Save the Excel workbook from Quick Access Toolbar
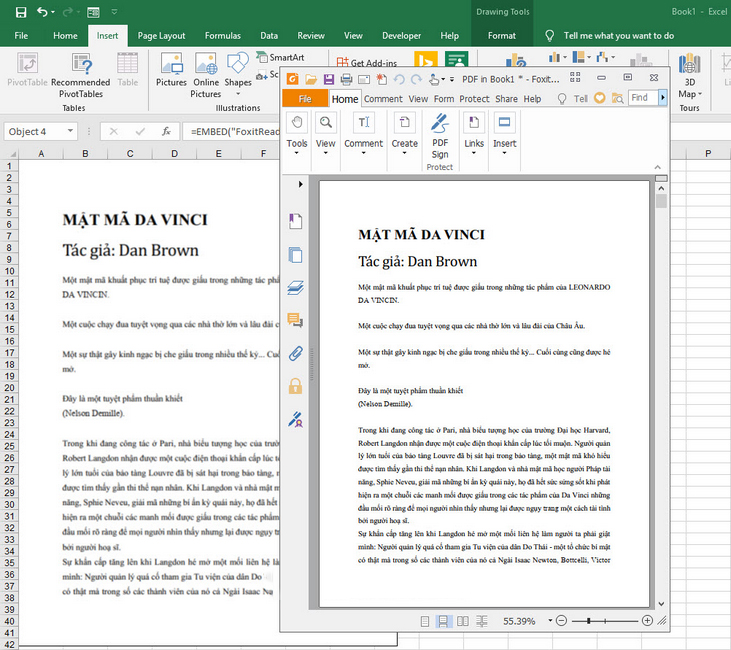The width and height of the screenshot is (731, 650). 21,12
